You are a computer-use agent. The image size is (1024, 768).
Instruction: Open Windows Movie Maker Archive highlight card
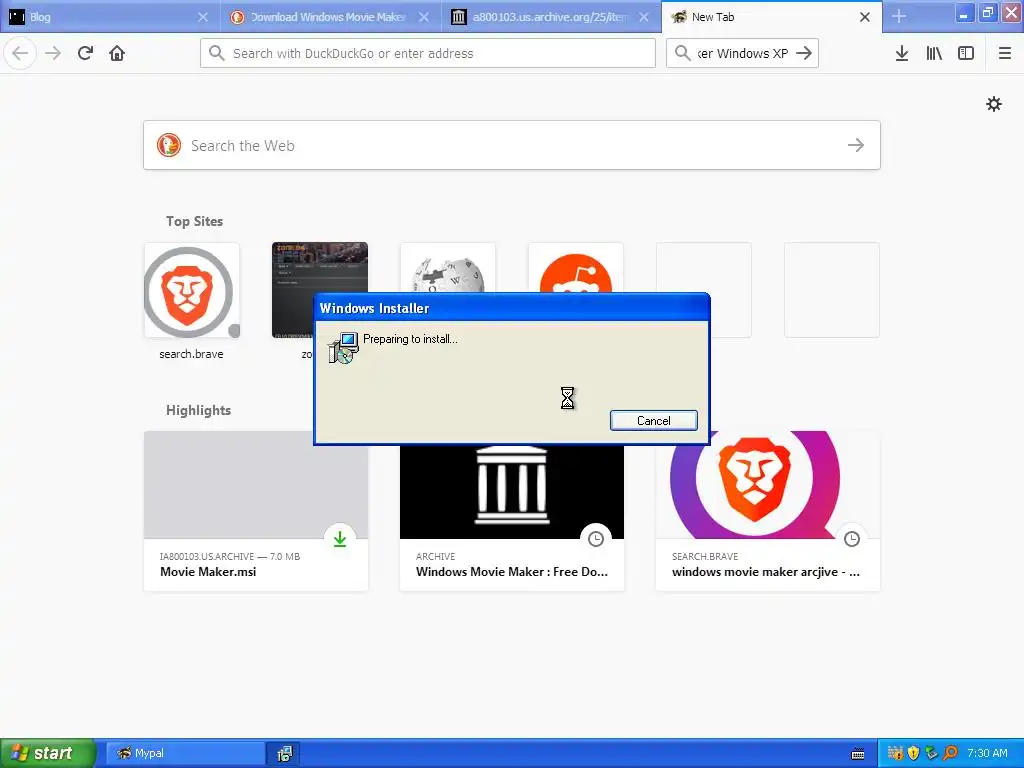pos(511,519)
